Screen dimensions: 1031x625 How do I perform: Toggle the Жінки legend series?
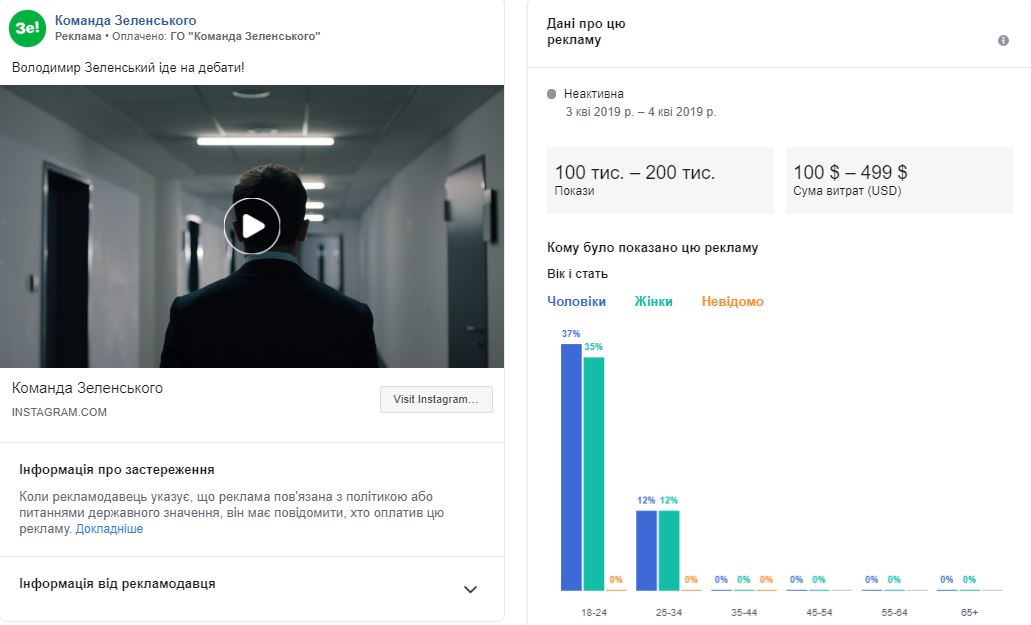[653, 301]
